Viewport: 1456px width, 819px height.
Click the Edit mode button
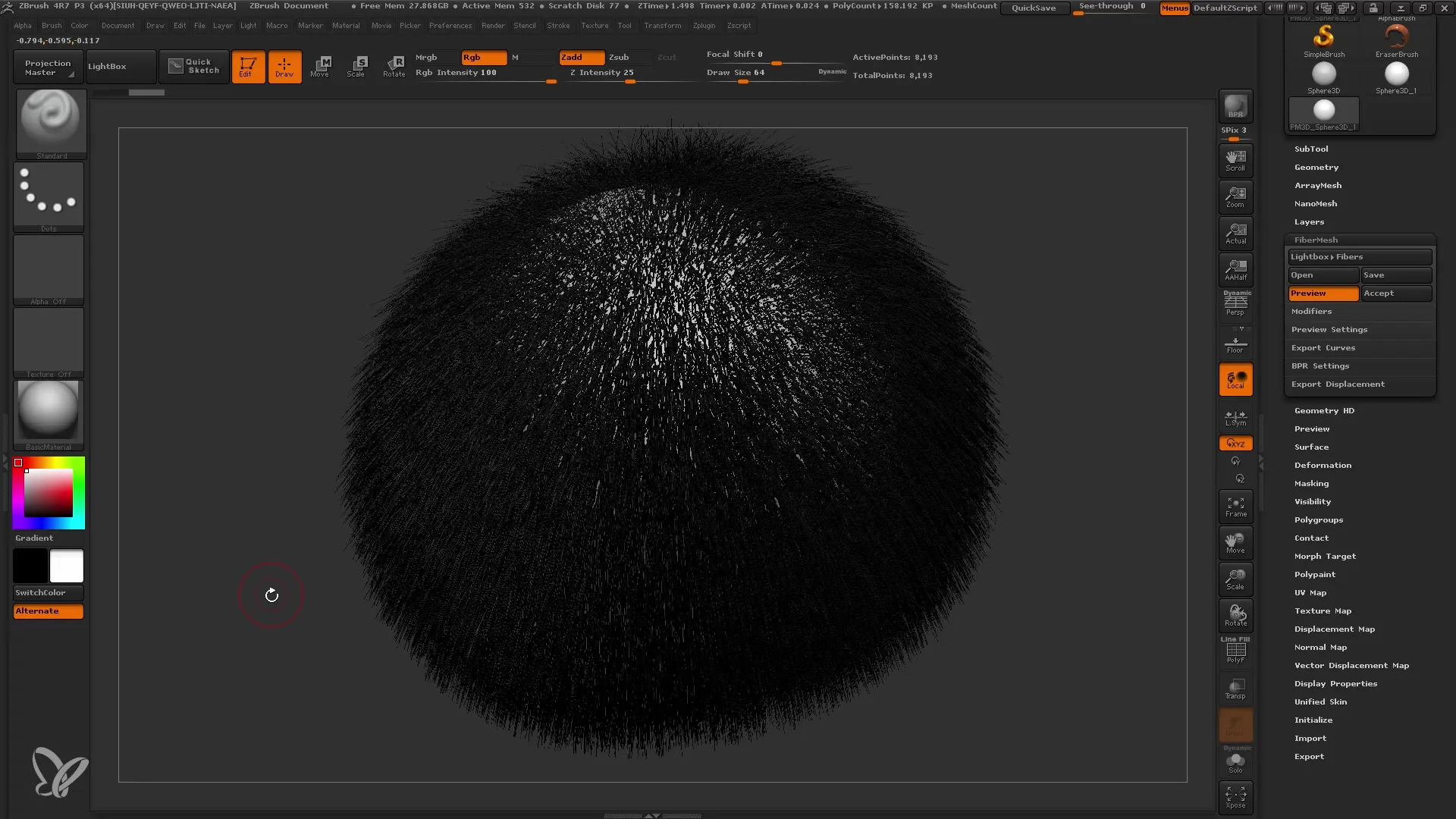tap(247, 66)
